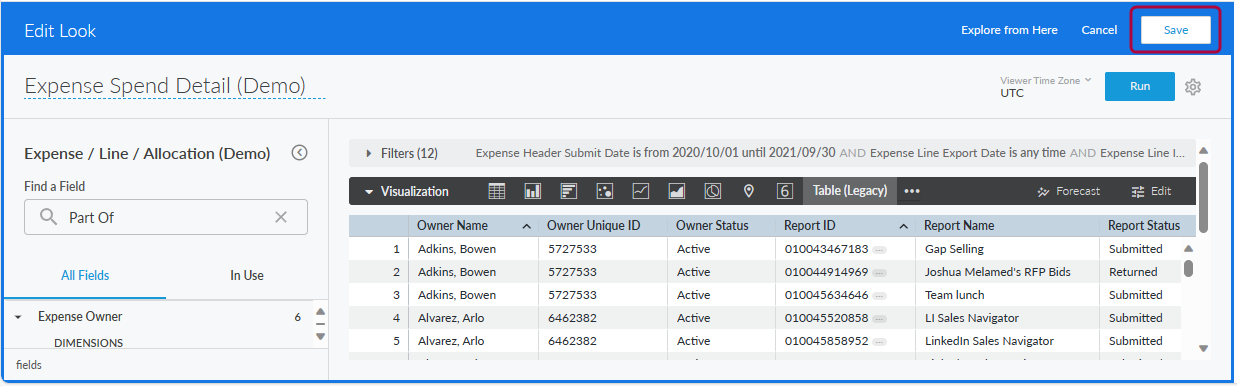
Task: Clear the Part Of search text
Action: pyautogui.click(x=281, y=217)
